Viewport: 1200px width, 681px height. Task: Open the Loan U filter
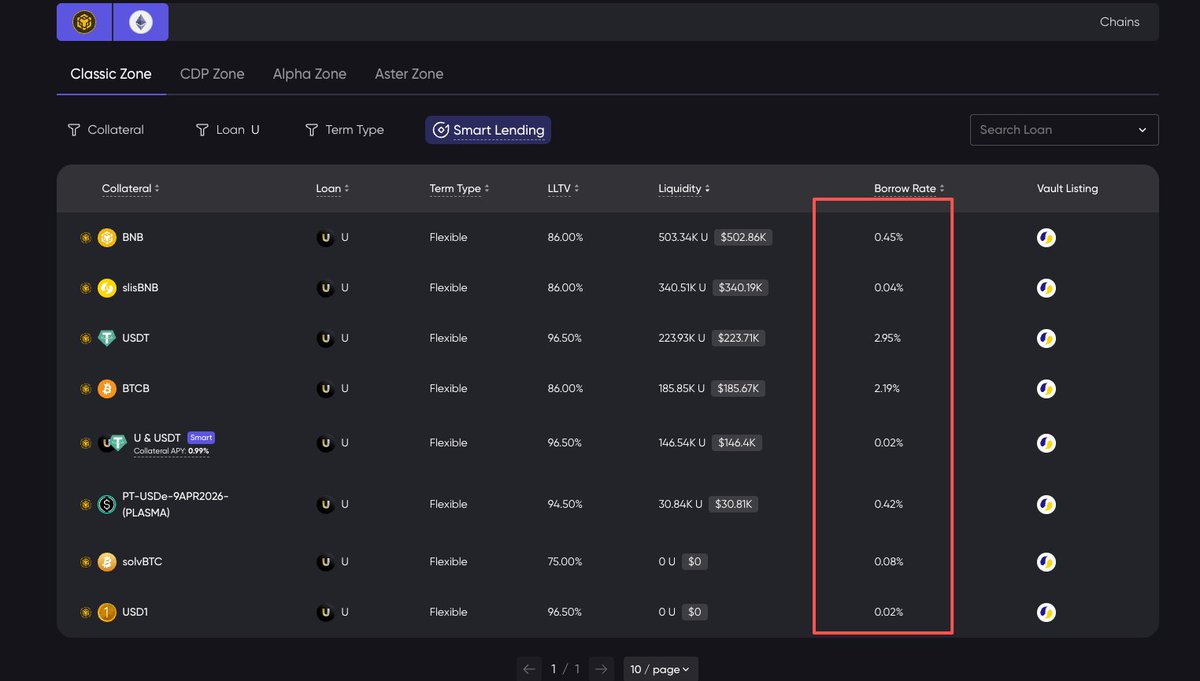pos(227,130)
